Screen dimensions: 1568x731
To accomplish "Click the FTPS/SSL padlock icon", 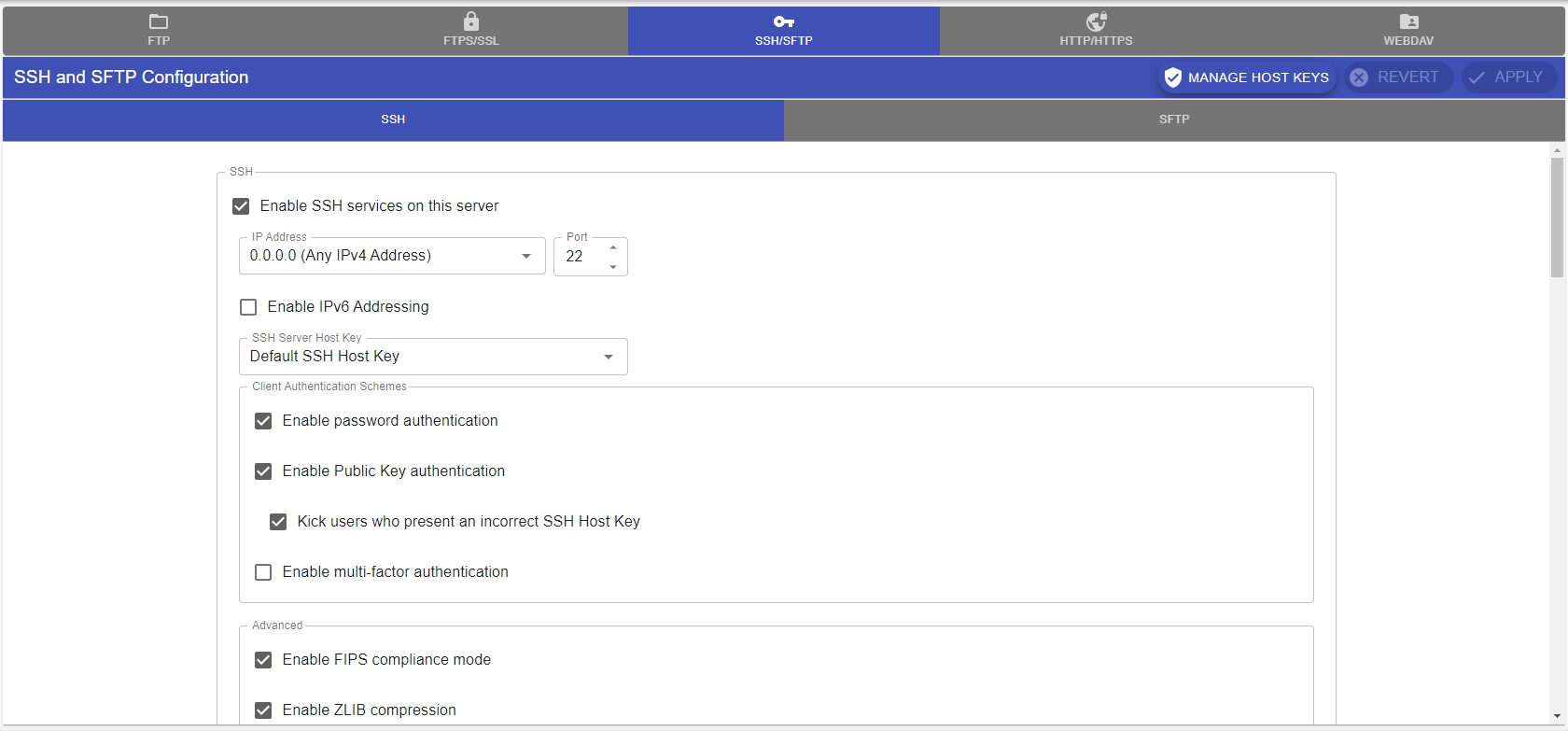I will point(471,21).
